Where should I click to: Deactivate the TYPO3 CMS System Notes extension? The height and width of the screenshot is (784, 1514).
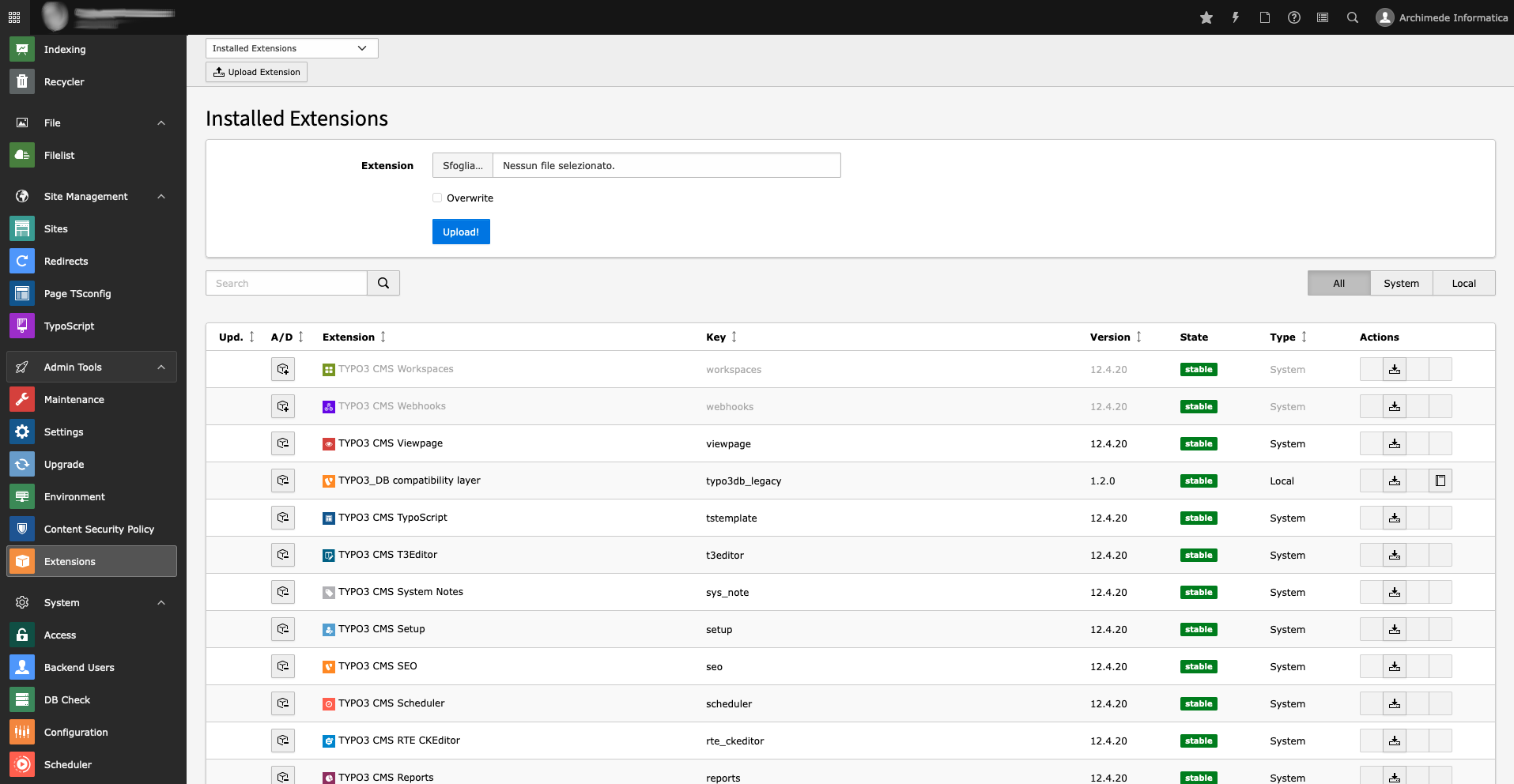[x=283, y=592]
